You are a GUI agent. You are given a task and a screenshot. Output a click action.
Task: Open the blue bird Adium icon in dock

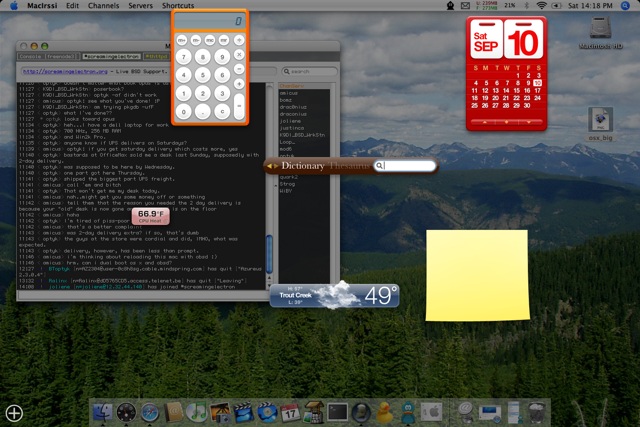pos(407,412)
